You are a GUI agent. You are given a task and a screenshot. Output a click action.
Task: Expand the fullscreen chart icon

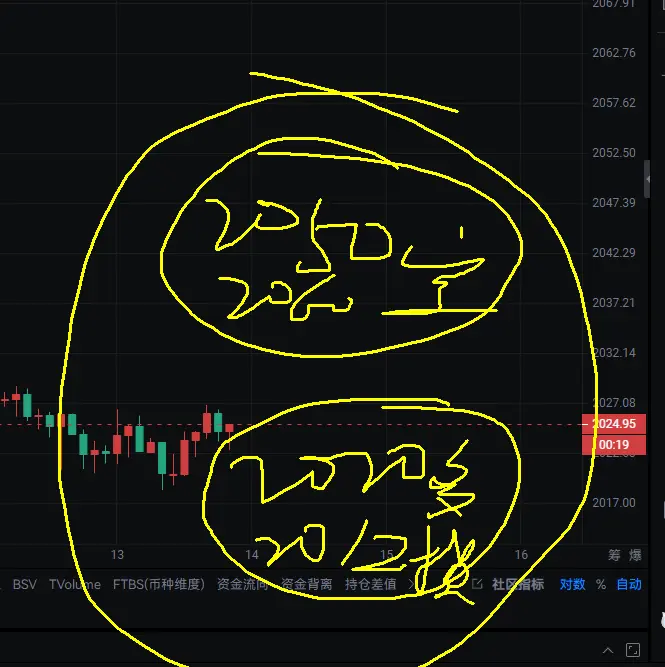(x=633, y=650)
